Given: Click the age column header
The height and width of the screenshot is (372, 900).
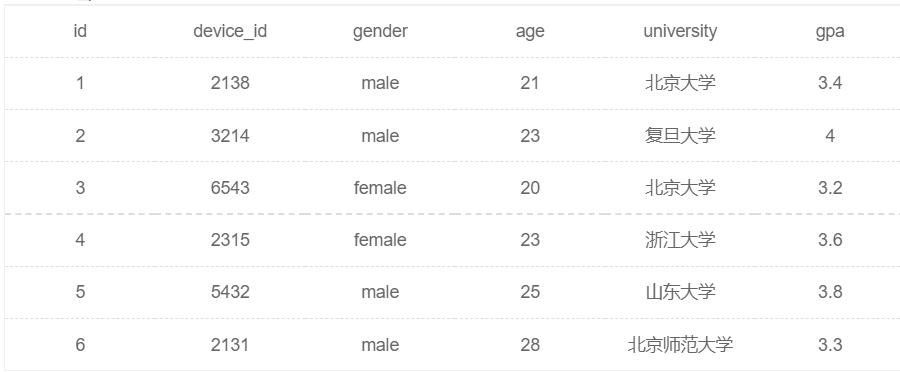Looking at the screenshot, I should (x=530, y=31).
